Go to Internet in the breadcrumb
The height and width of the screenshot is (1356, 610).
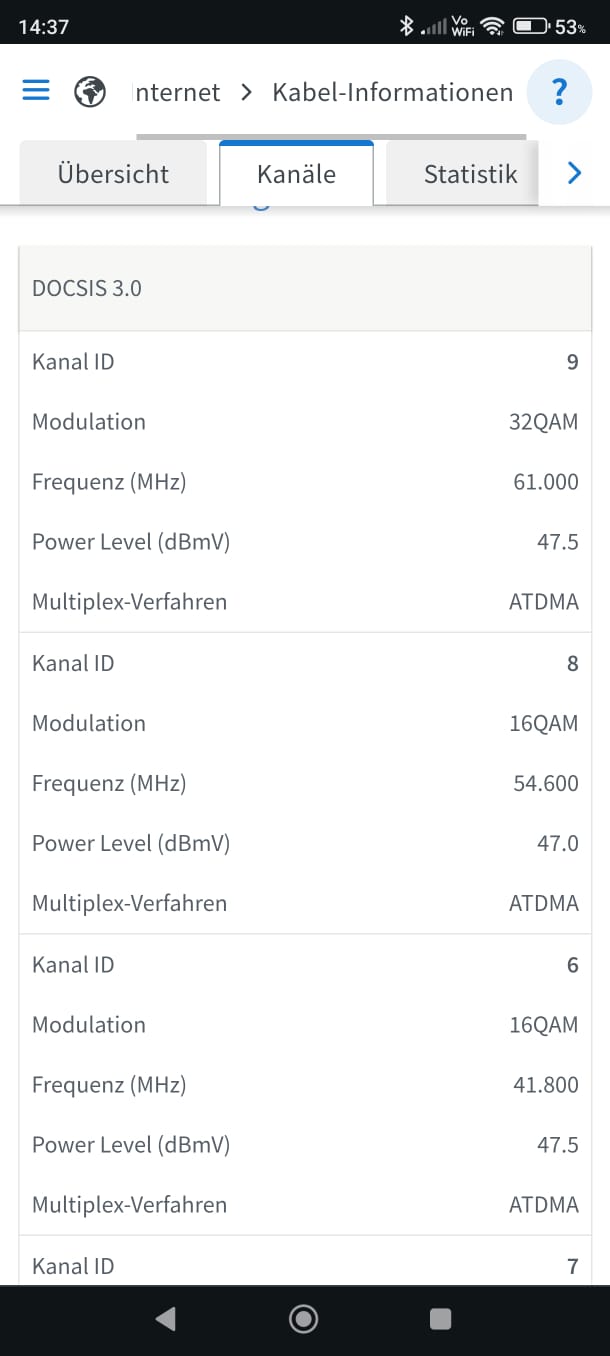177,93
